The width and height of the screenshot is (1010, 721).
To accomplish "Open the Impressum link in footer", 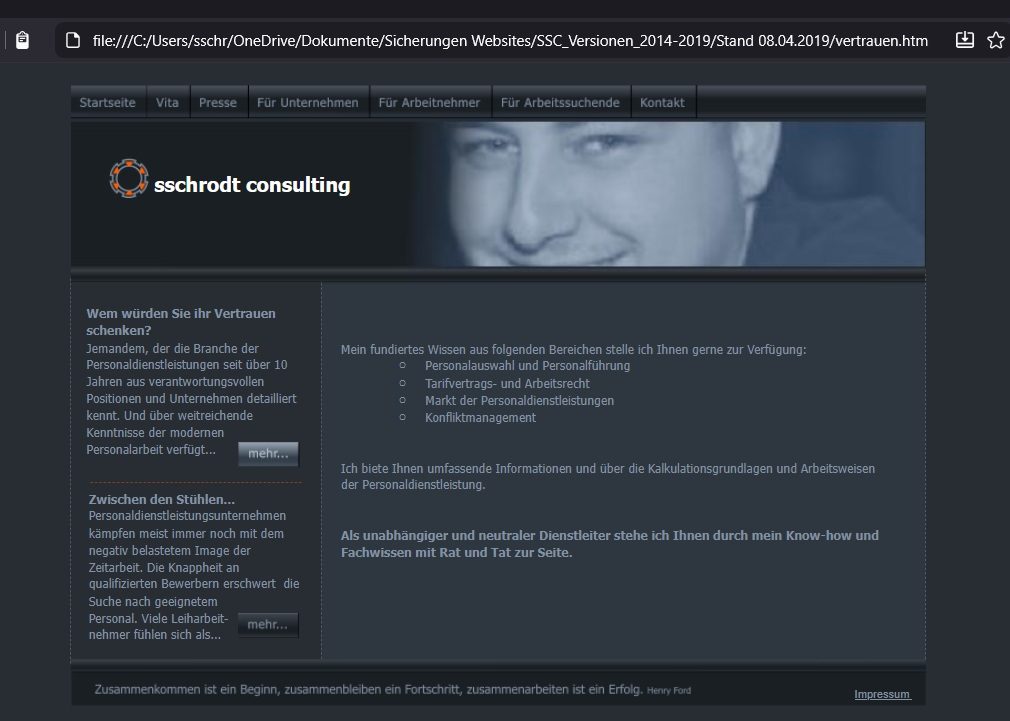I will (882, 694).
